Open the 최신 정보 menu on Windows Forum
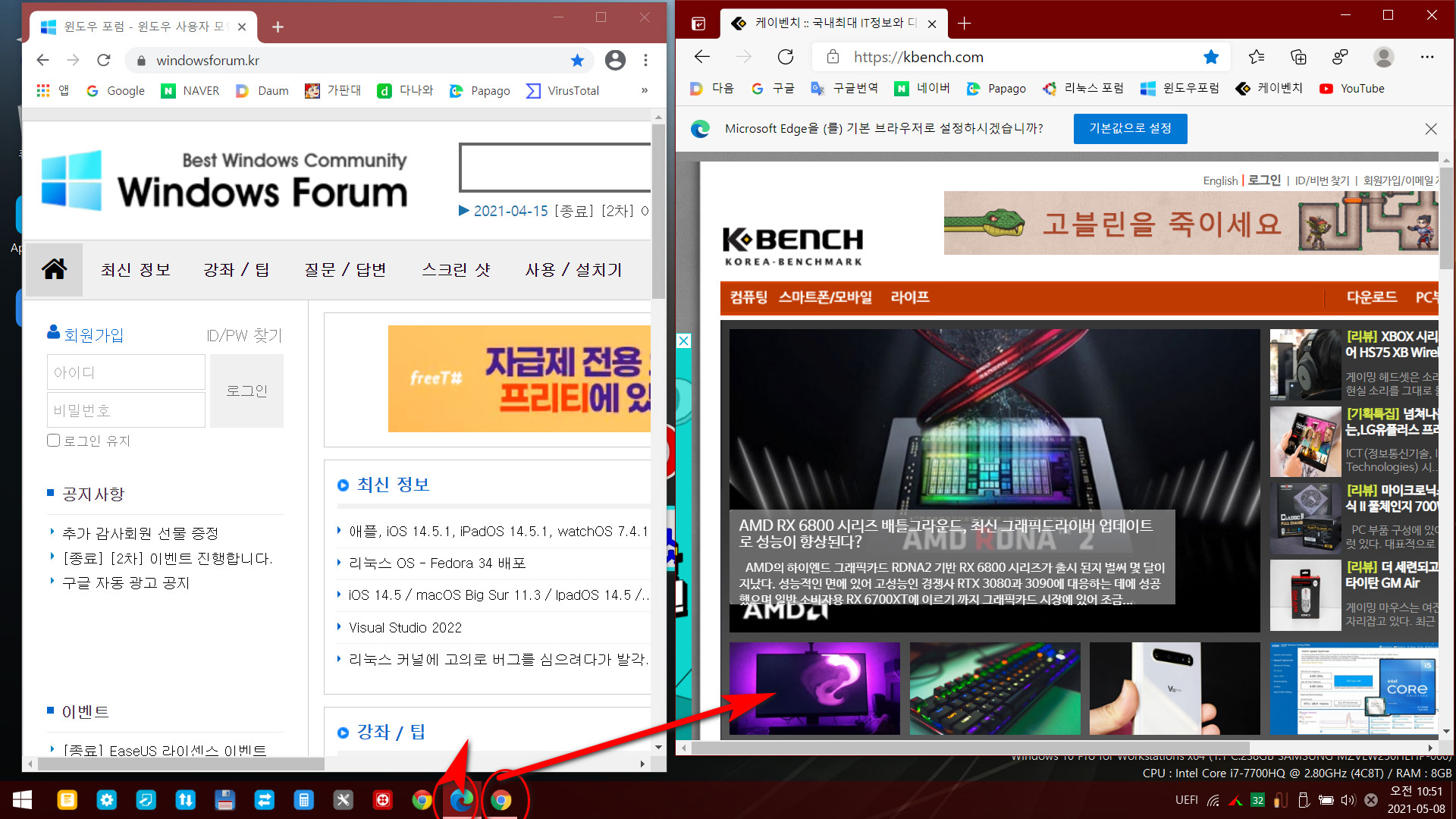Viewport: 1456px width, 819px height. [x=136, y=270]
